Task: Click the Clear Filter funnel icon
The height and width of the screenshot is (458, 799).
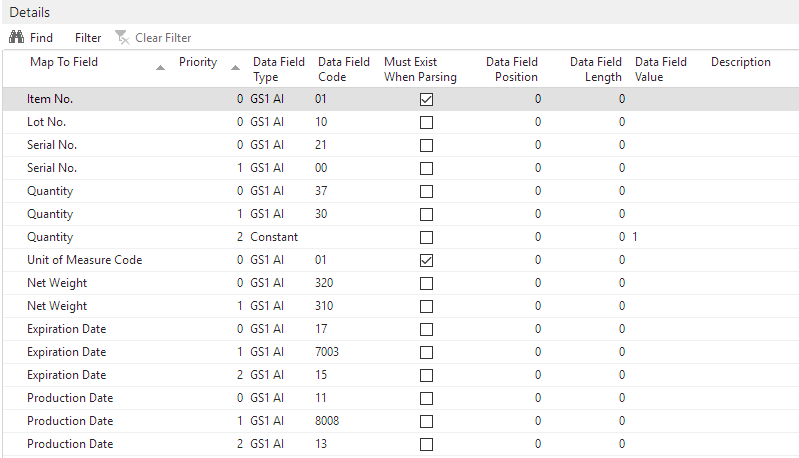Action: pyautogui.click(x=121, y=38)
